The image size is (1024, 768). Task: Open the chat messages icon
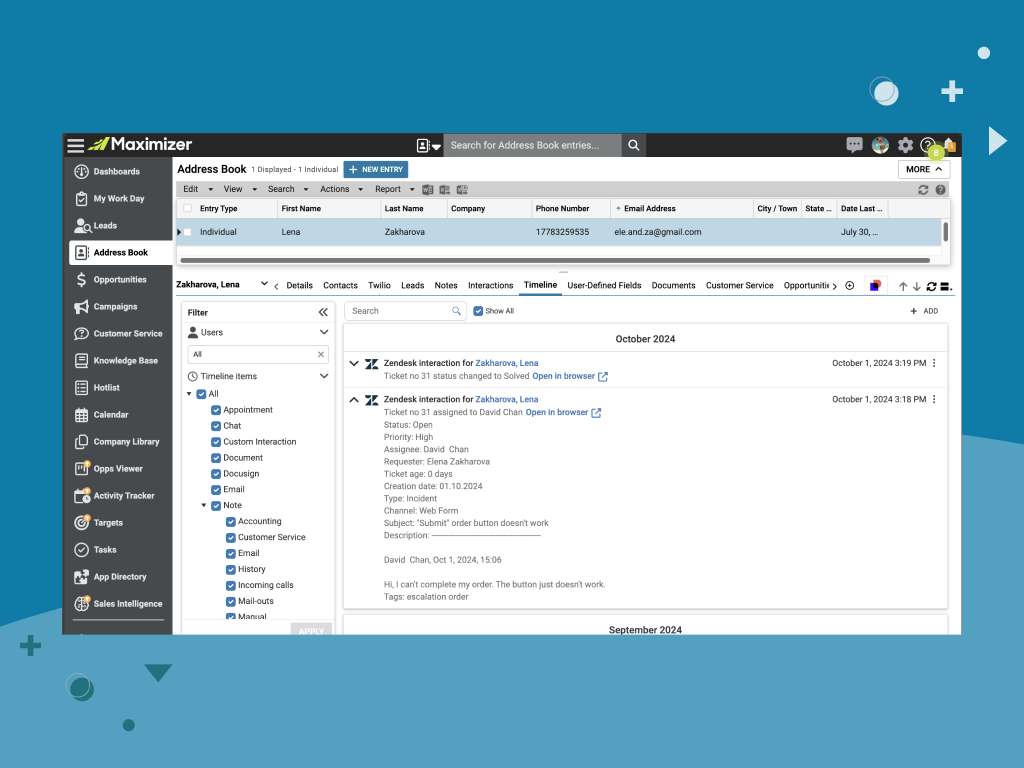pyautogui.click(x=854, y=144)
